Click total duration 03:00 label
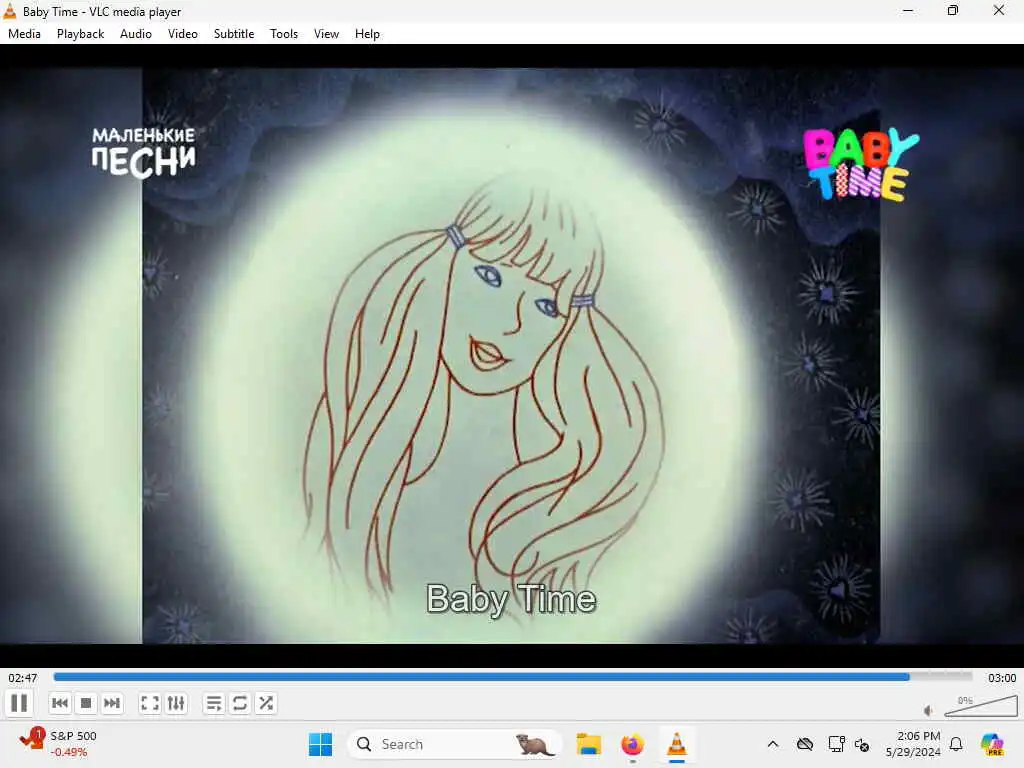This screenshot has width=1024, height=768. (x=1002, y=678)
